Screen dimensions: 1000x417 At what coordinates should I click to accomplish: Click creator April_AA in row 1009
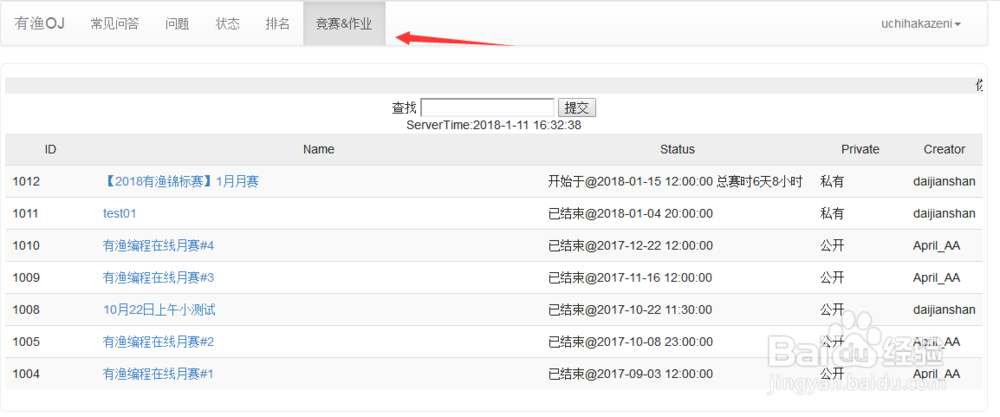click(936, 277)
